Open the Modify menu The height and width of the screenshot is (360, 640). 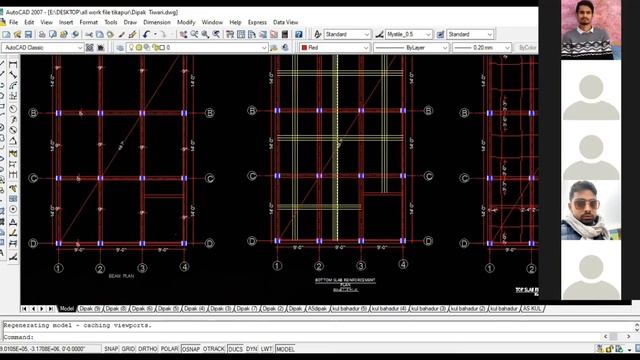(x=186, y=22)
